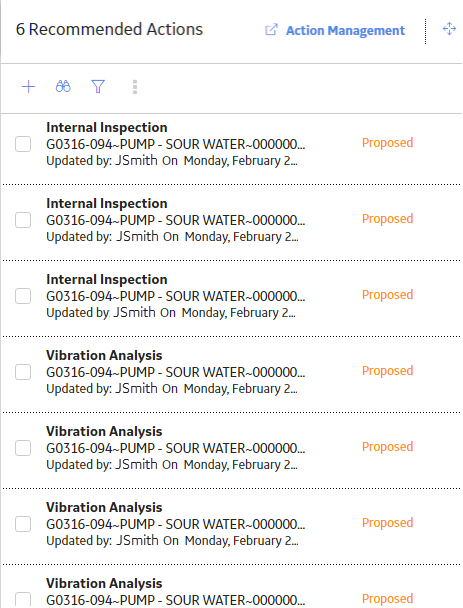Click the move/expand arrows icon in header
463x608 pixels.
click(x=449, y=29)
